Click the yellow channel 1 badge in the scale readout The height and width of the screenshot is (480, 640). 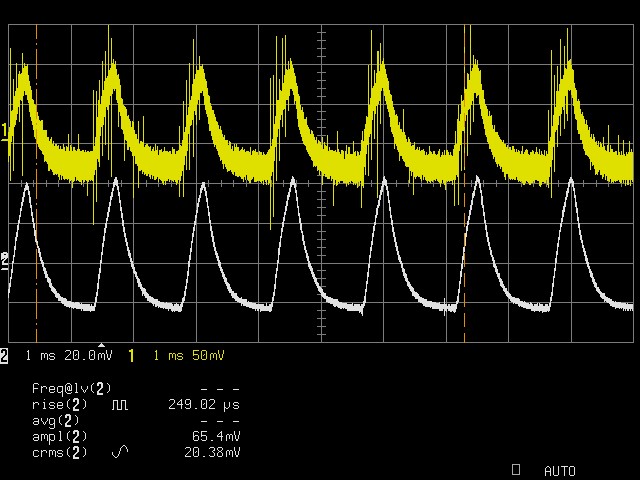click(x=131, y=356)
